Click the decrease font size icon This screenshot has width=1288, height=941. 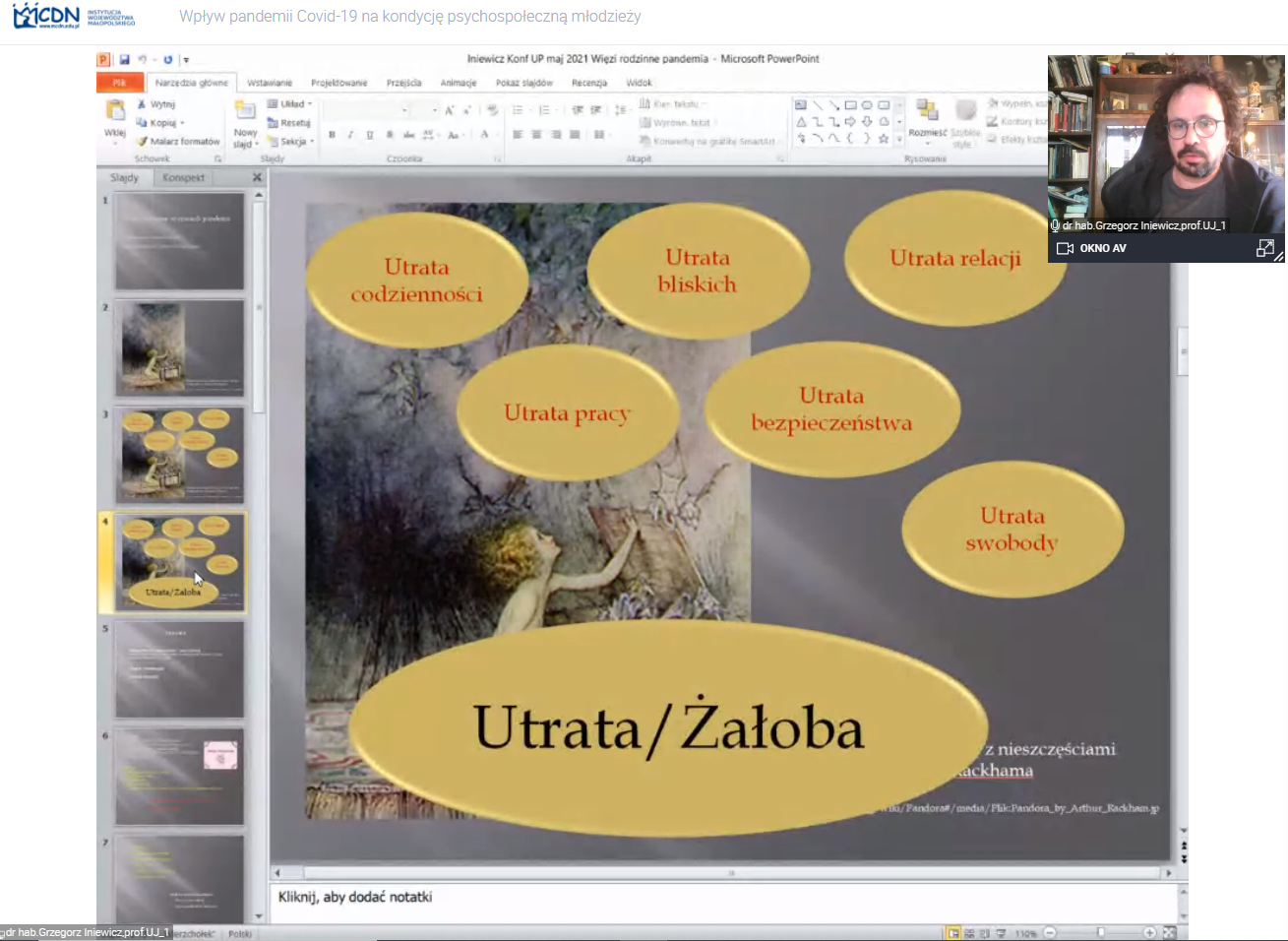[x=467, y=110]
